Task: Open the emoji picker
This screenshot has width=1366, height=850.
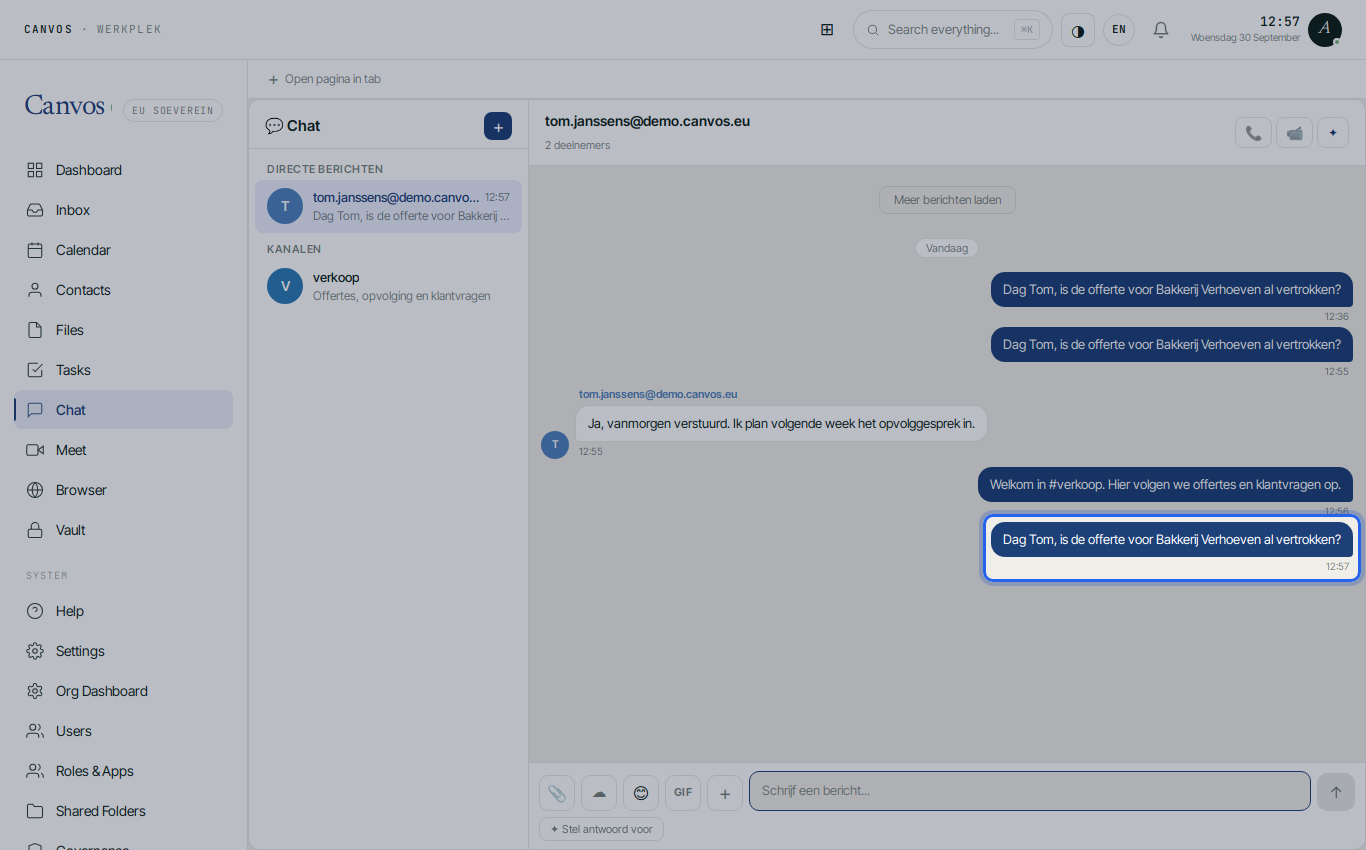Action: 641,793
